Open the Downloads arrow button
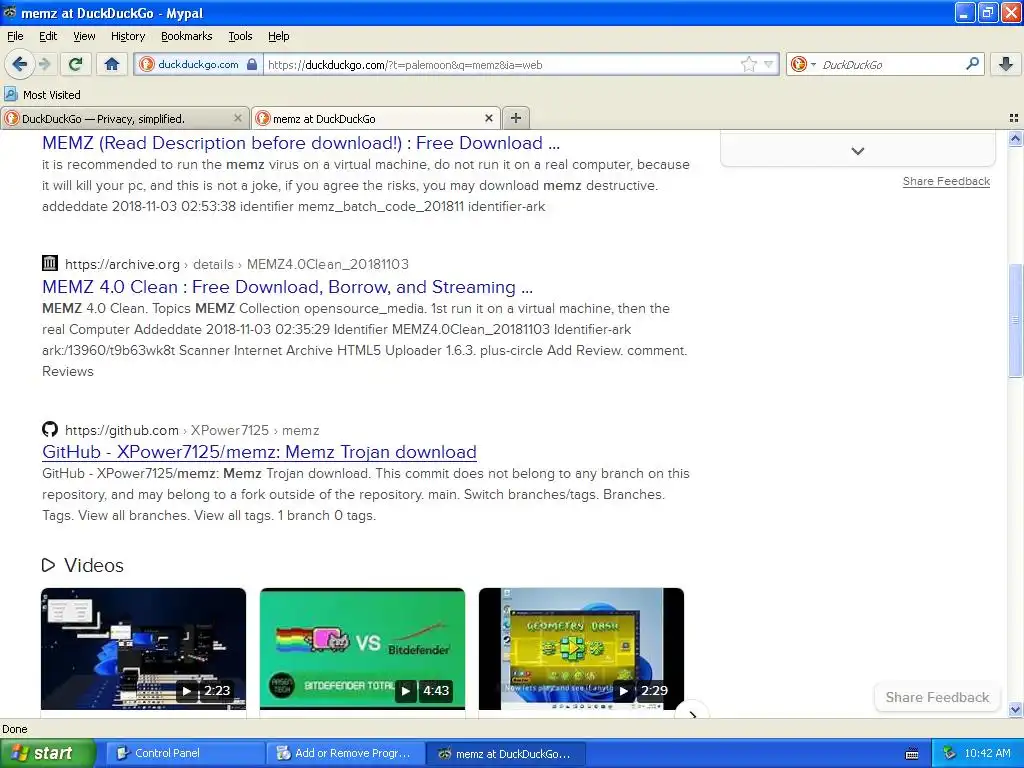Viewport: 1024px width, 768px height. pyautogui.click(x=1006, y=64)
